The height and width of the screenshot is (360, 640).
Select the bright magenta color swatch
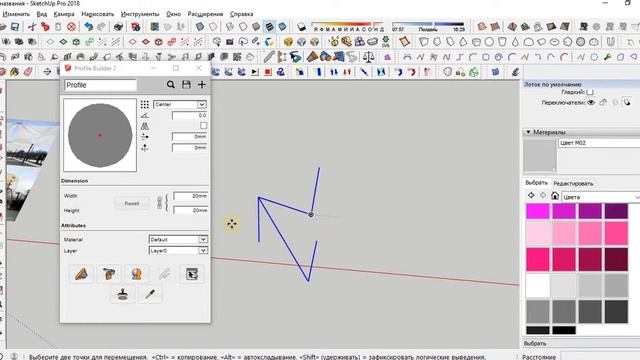(538, 211)
